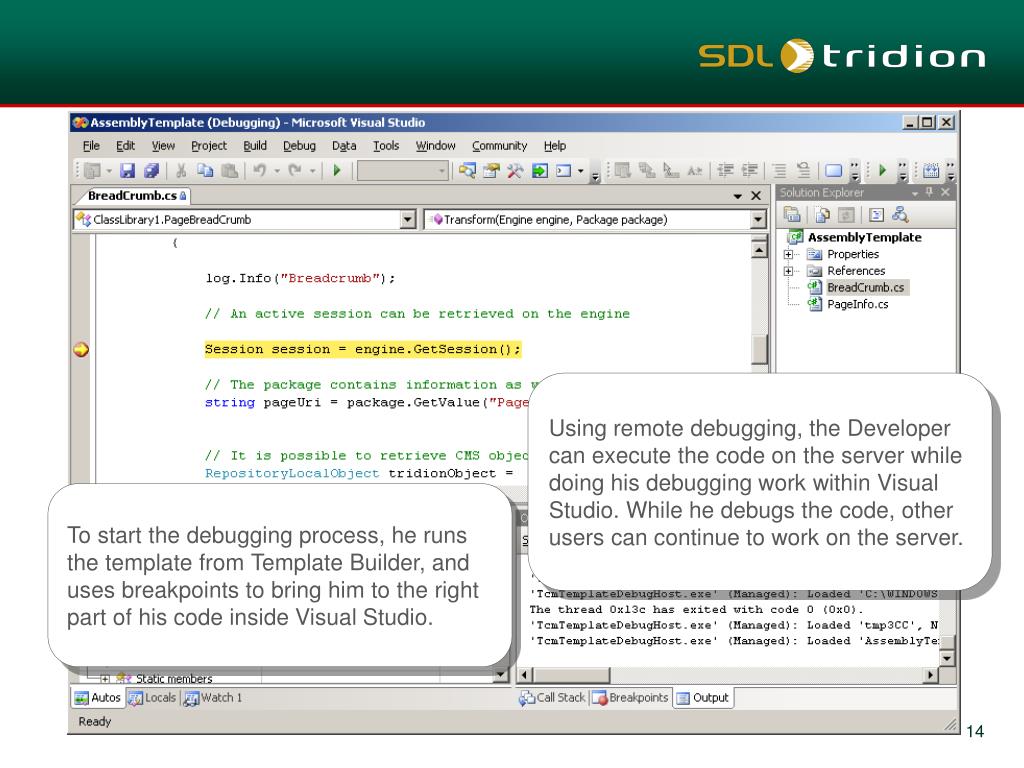
Task: Click the Output pane scroll-down arrow
Action: pyautogui.click(x=947, y=658)
